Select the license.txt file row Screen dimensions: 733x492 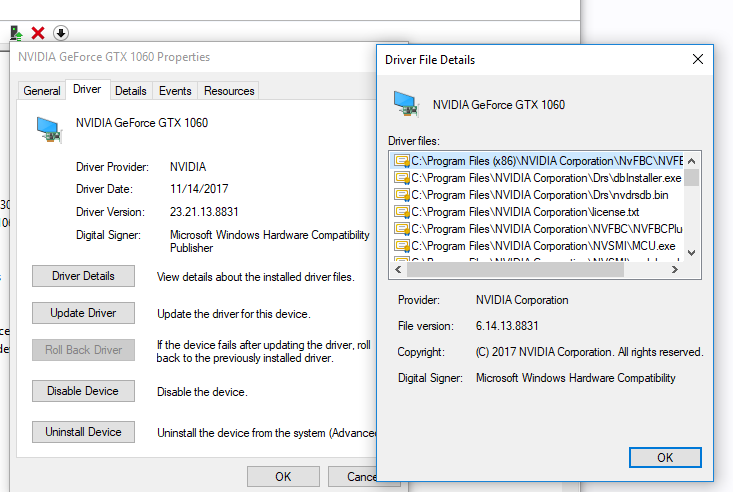point(537,212)
